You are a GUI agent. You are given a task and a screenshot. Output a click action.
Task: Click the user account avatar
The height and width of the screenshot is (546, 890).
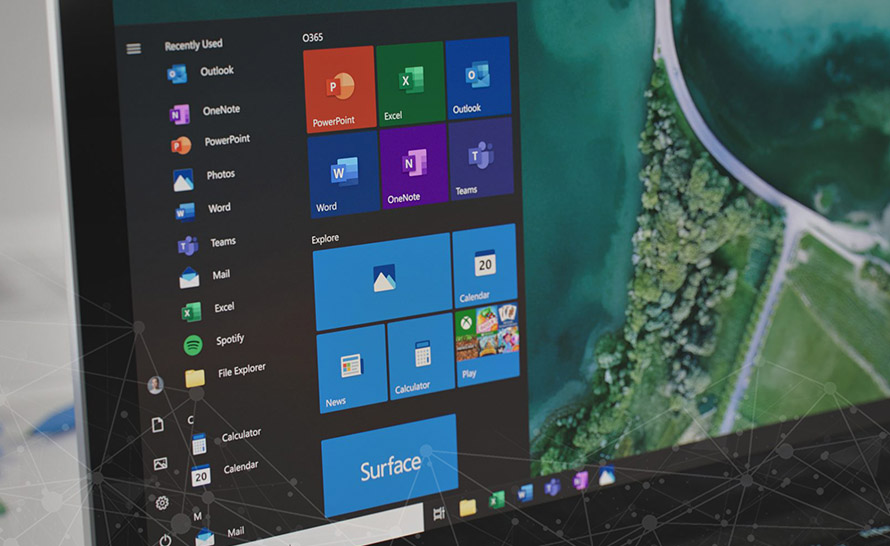pos(155,385)
